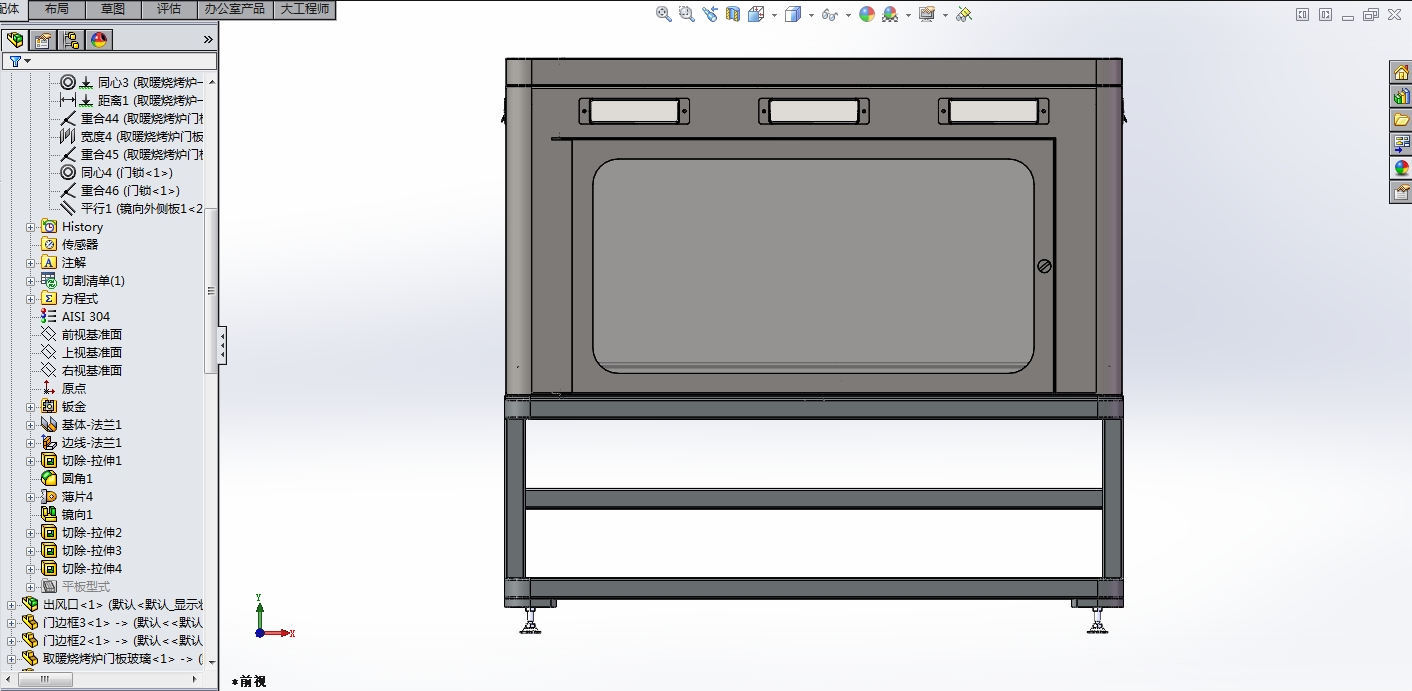Expand the 切割清单(1) node
The image size is (1412, 691).
point(30,281)
